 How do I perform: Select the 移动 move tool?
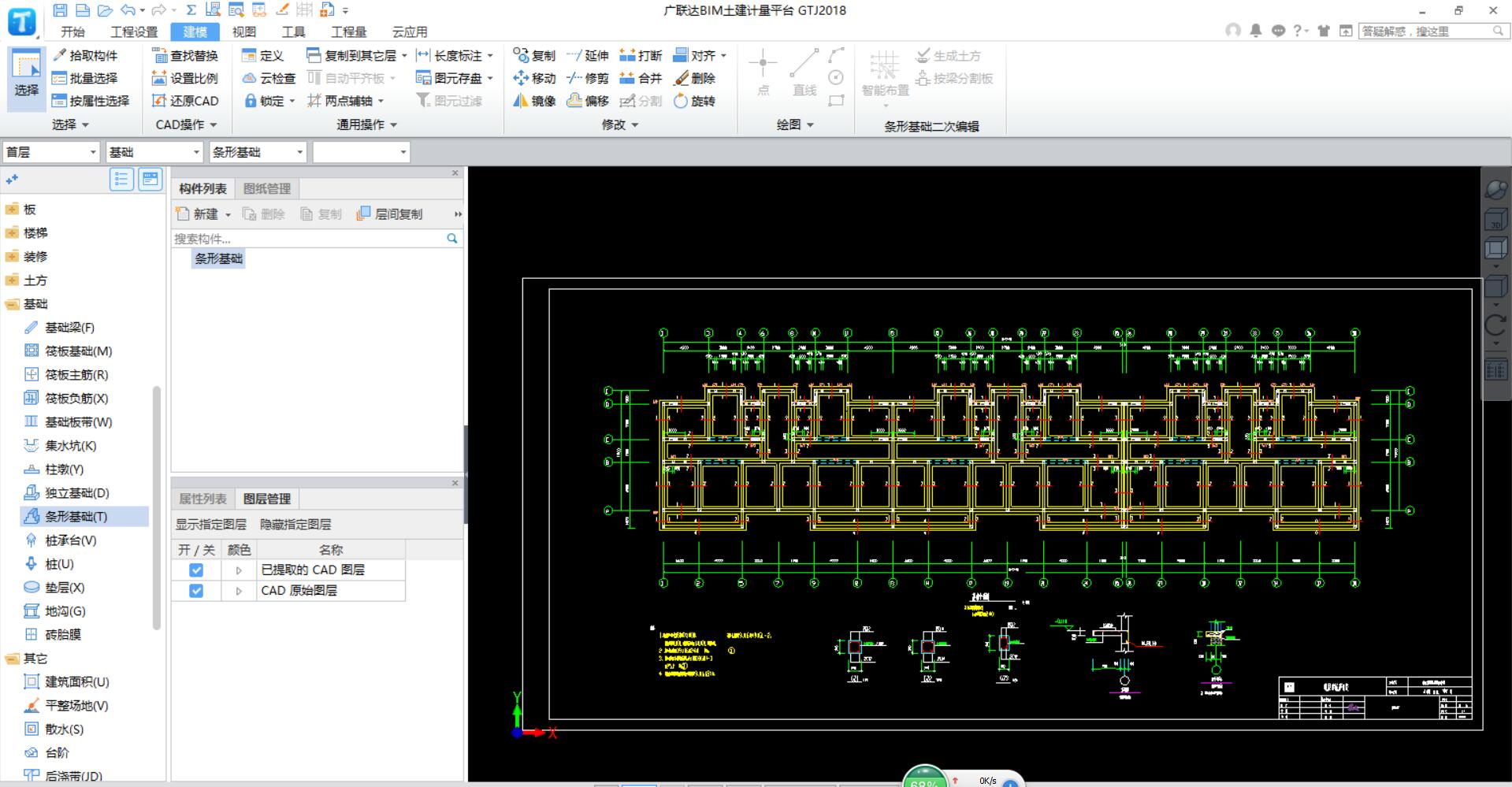click(534, 78)
